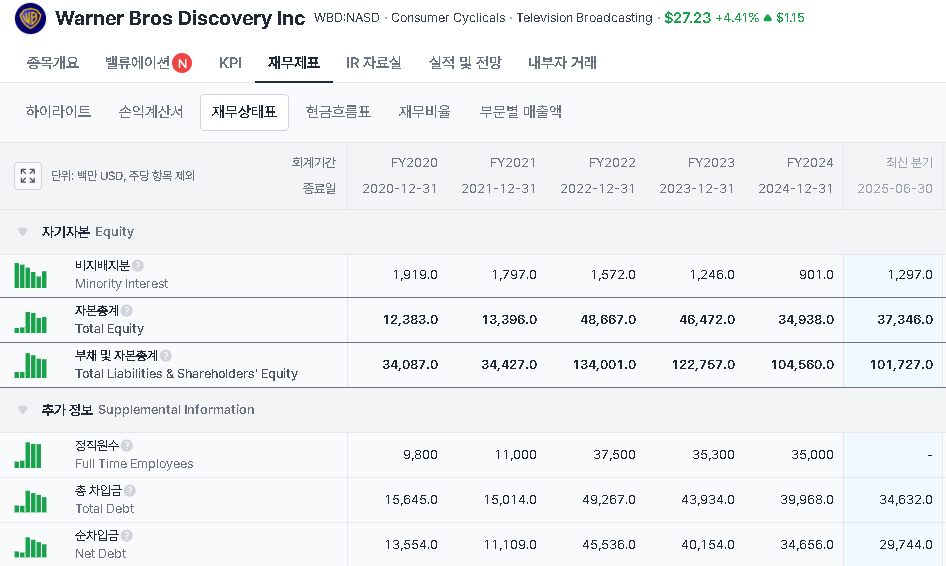The image size is (946, 566).
Task: Click the Consumer Cyclicals sector label
Action: coord(448,18)
